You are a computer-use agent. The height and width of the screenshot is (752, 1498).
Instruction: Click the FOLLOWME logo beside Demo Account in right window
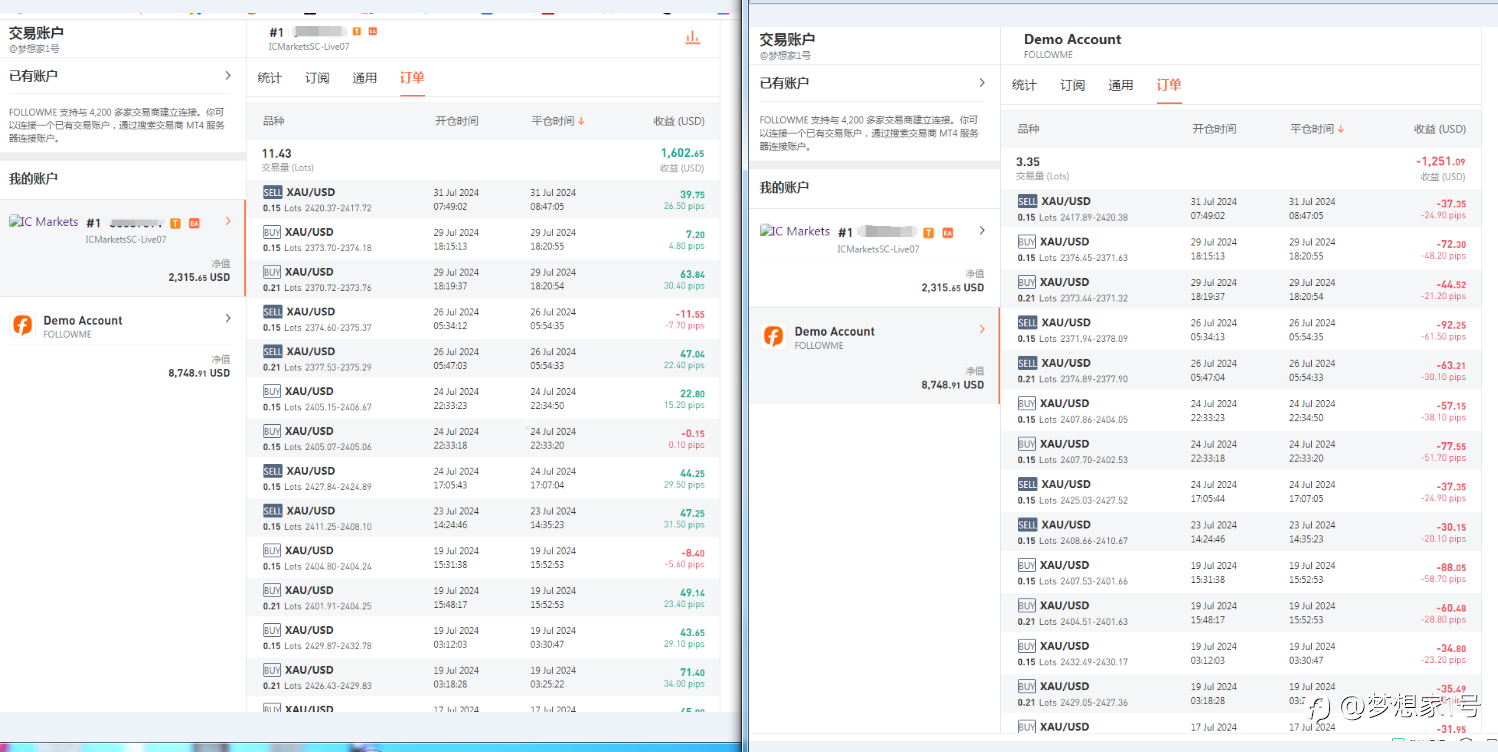[773, 336]
